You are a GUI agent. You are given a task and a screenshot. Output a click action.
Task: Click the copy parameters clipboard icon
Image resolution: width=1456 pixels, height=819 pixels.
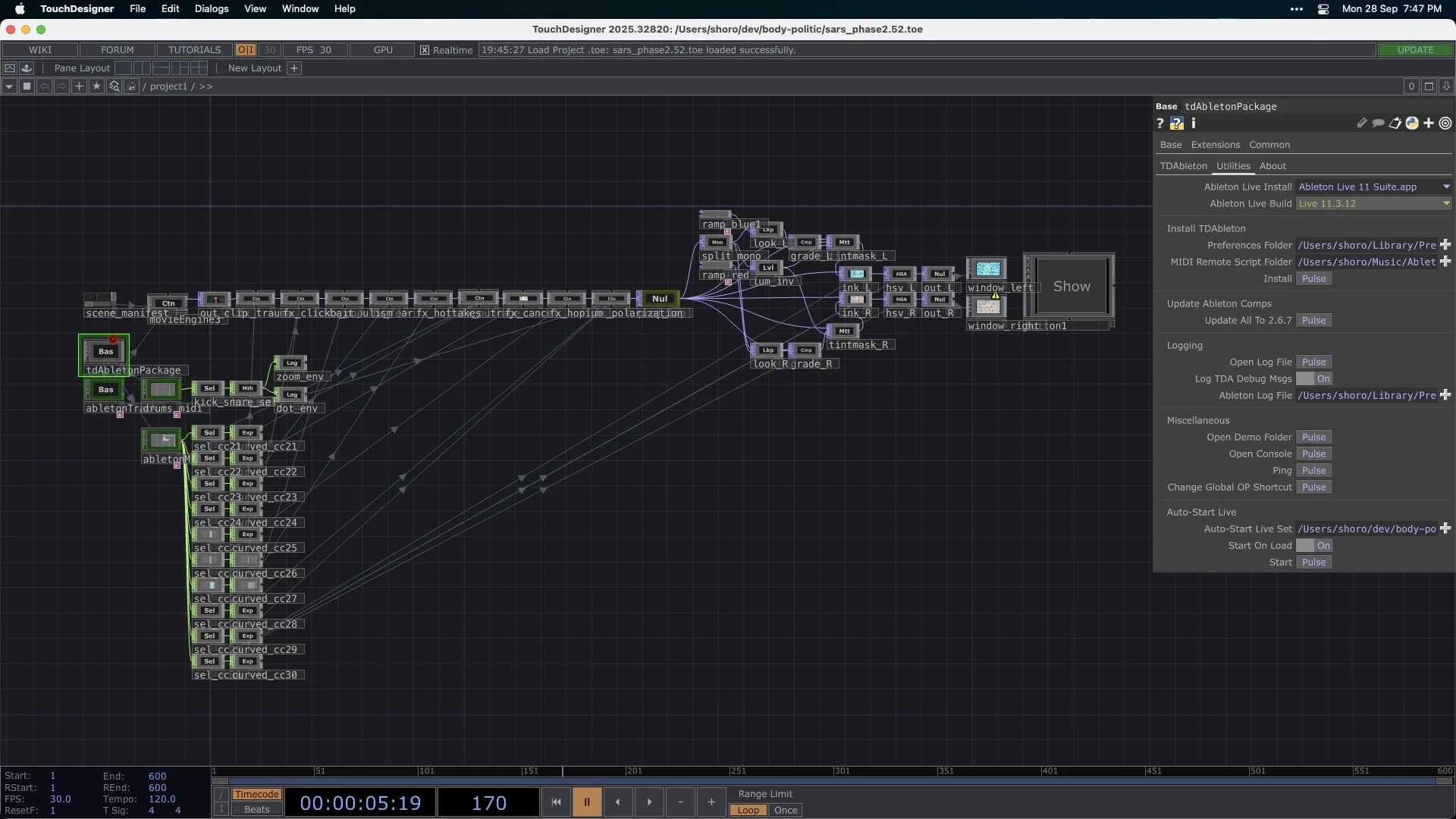(x=1395, y=123)
